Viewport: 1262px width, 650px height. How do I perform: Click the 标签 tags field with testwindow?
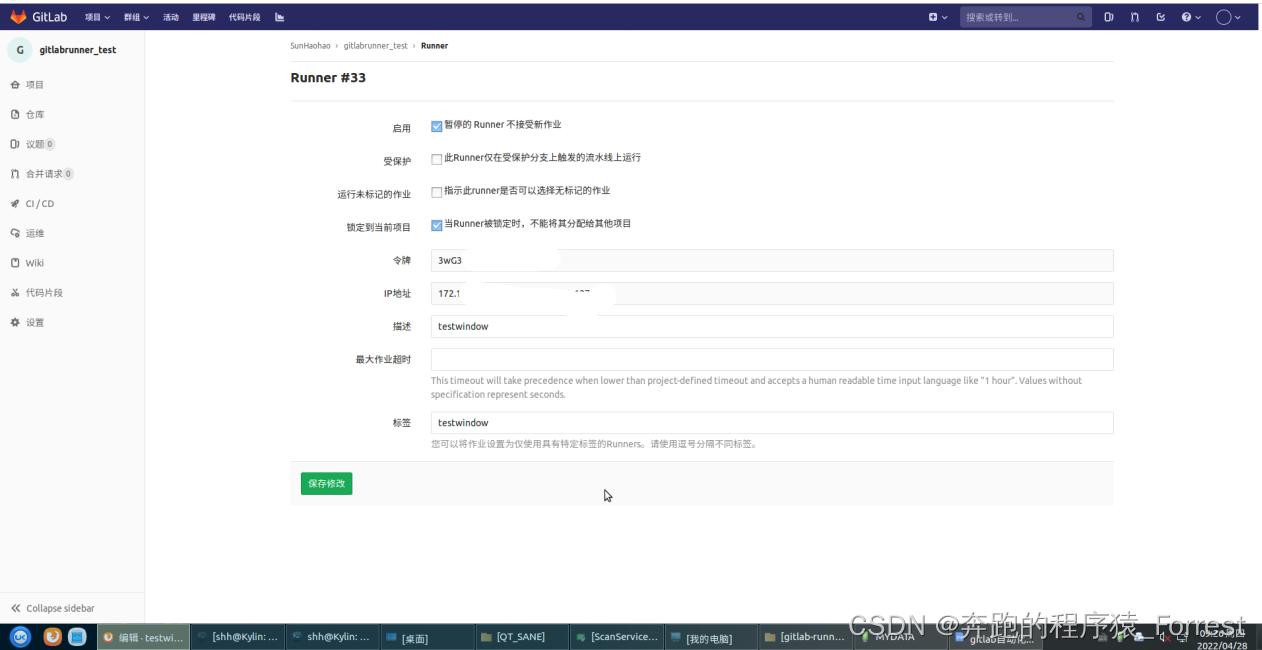tap(772, 422)
